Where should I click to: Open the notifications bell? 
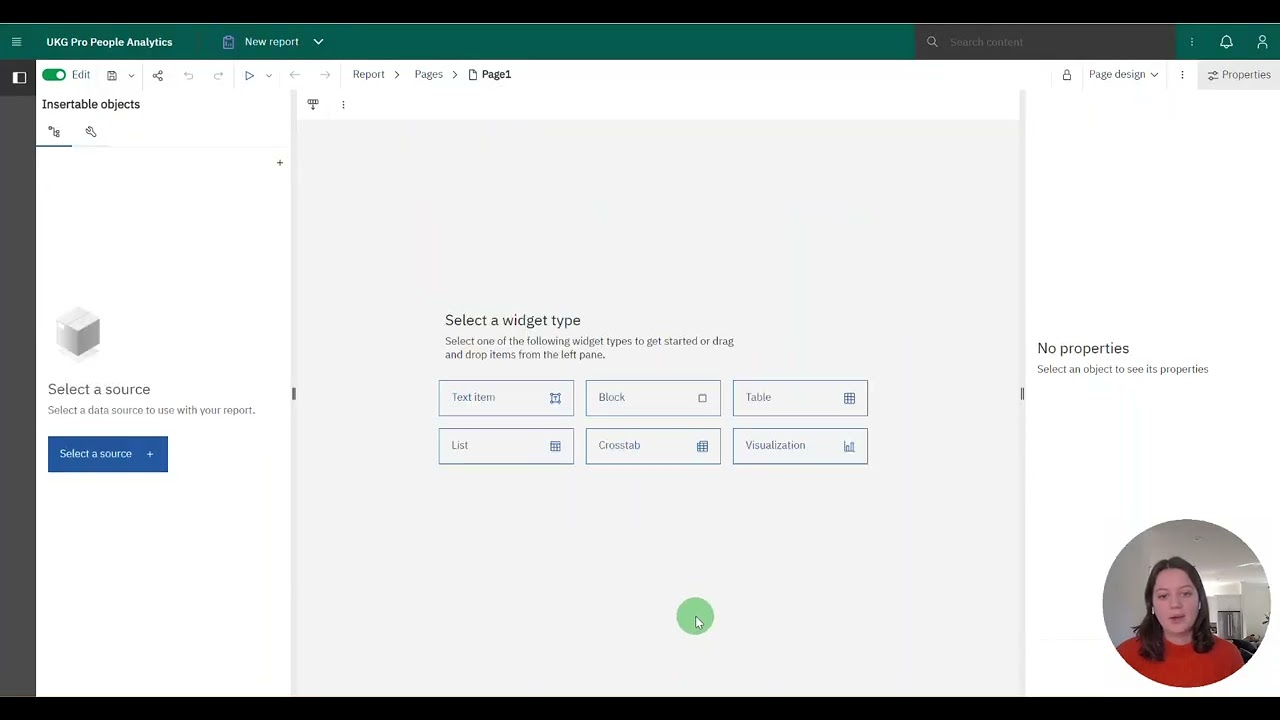click(1226, 42)
